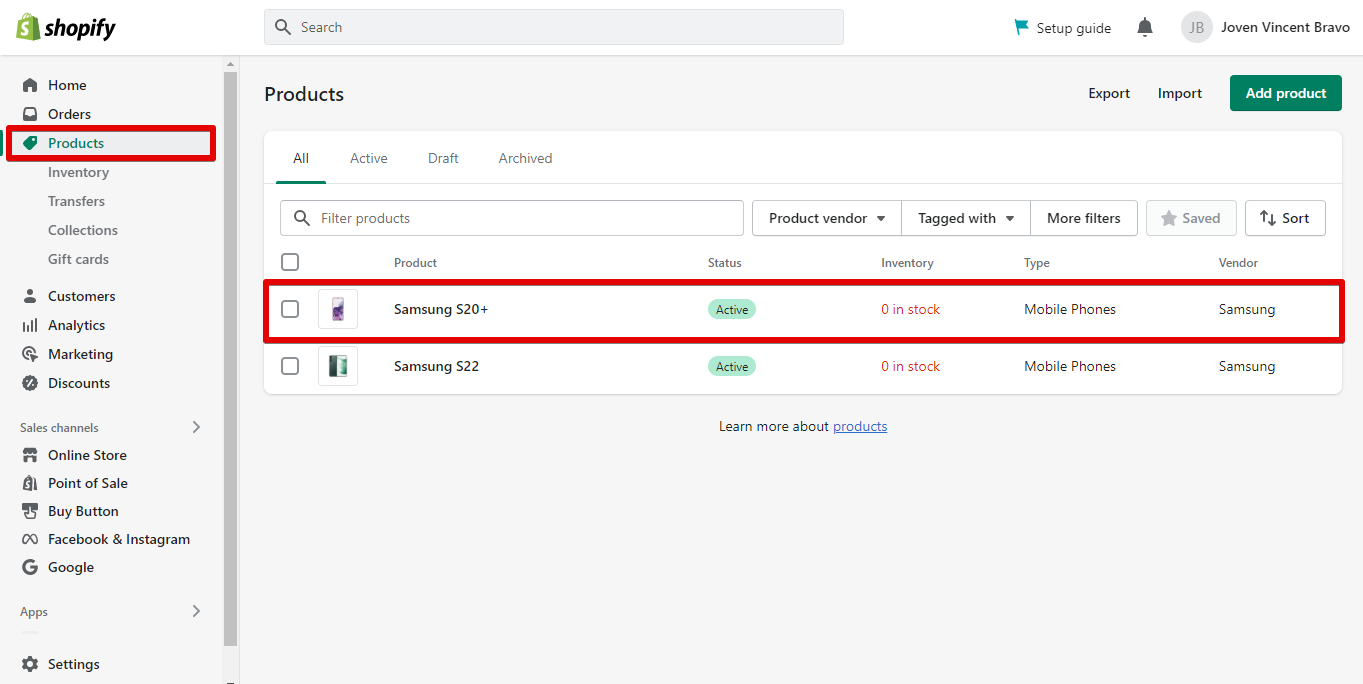Screen dimensions: 1363x684
Task: Click the notifications bell icon
Action: (1145, 28)
